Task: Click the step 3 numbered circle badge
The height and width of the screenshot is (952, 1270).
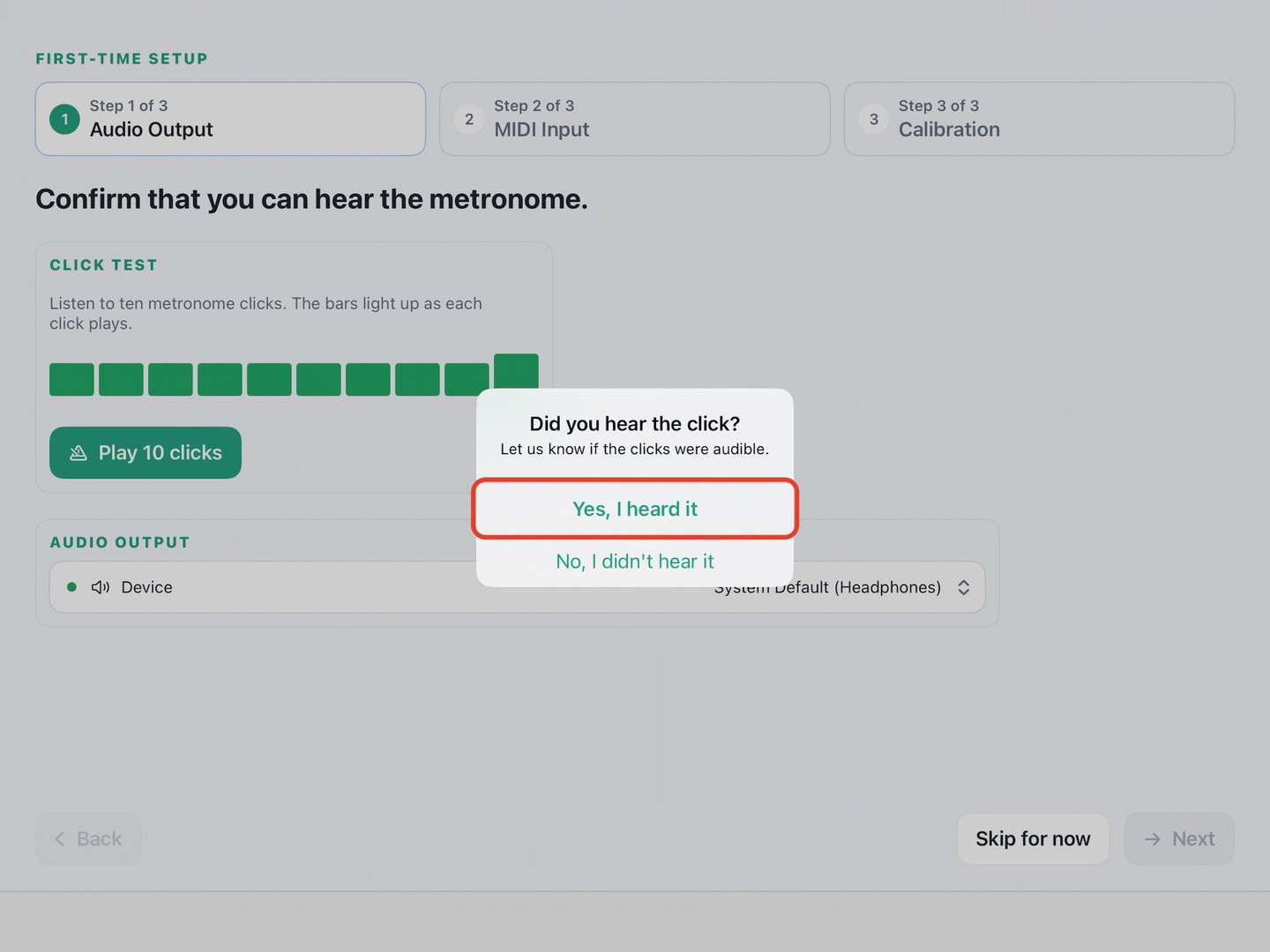Action: (x=873, y=119)
